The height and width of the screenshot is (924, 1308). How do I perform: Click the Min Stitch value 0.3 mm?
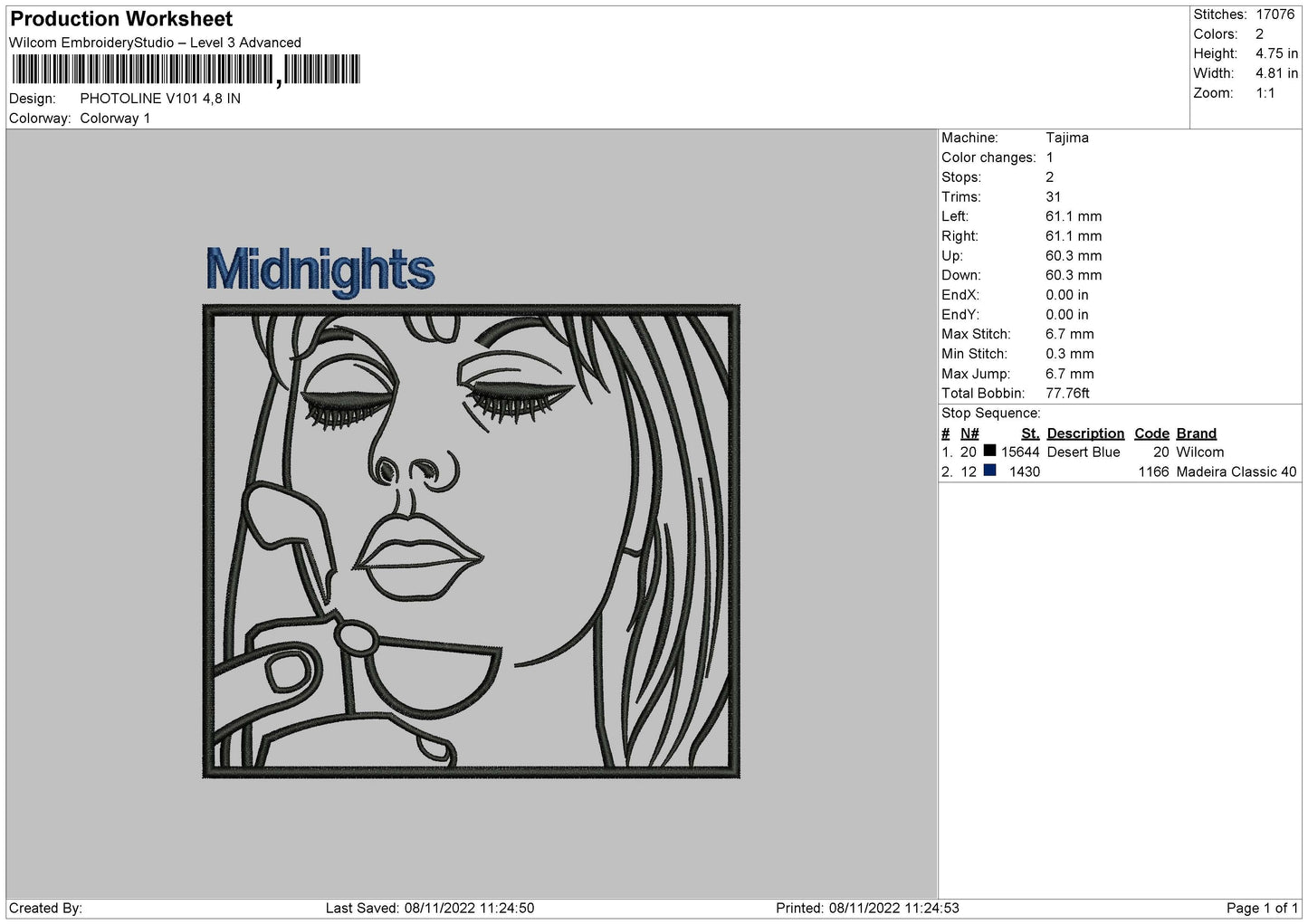click(x=1070, y=354)
